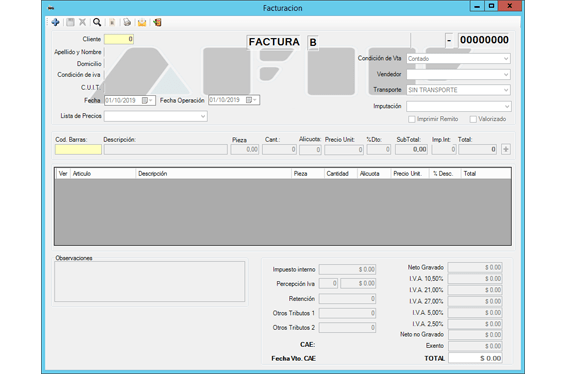Image resolution: width=563 pixels, height=375 pixels.
Task: Click the invoice letter B box
Action: click(313, 42)
